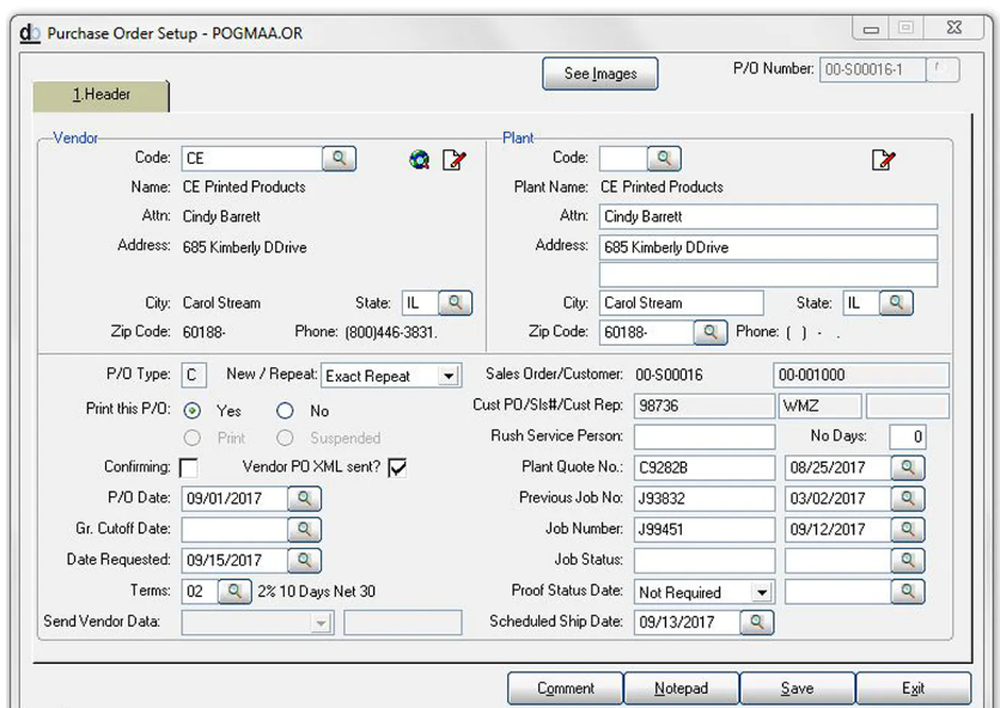Open Proof Status Date lookup magnifier

click(x=908, y=592)
